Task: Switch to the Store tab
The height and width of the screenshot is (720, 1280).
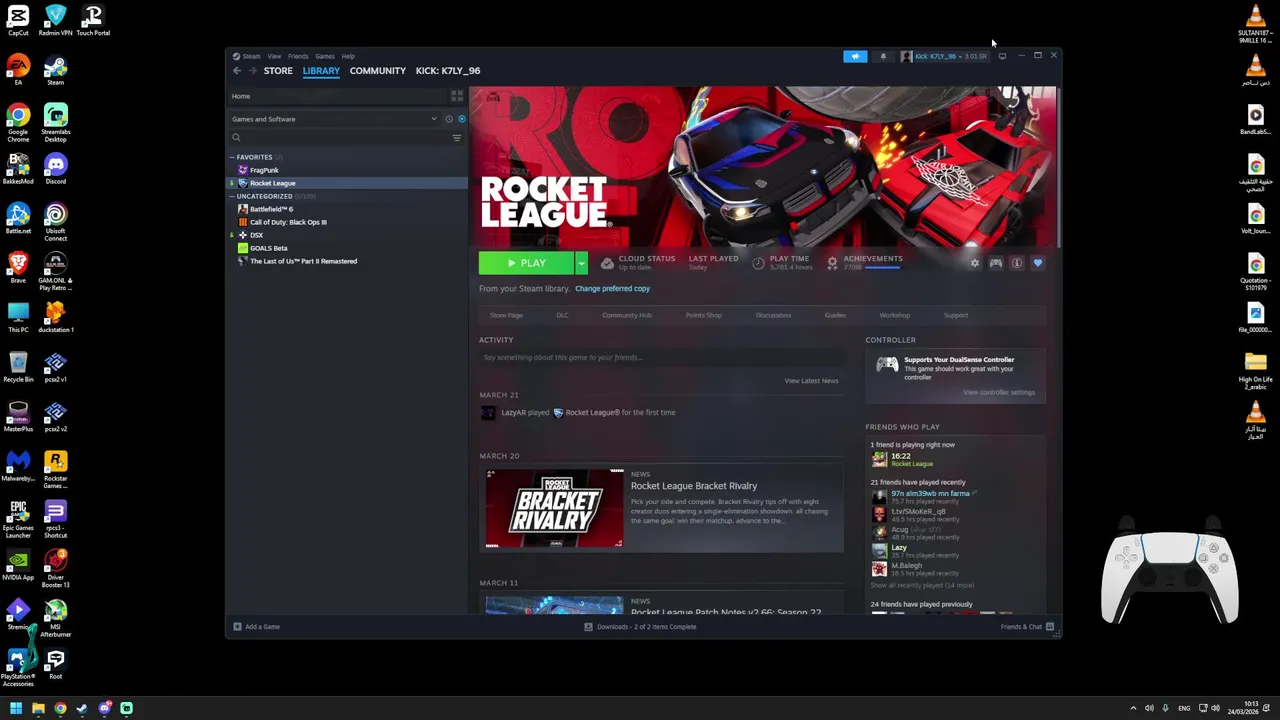Action: (278, 71)
